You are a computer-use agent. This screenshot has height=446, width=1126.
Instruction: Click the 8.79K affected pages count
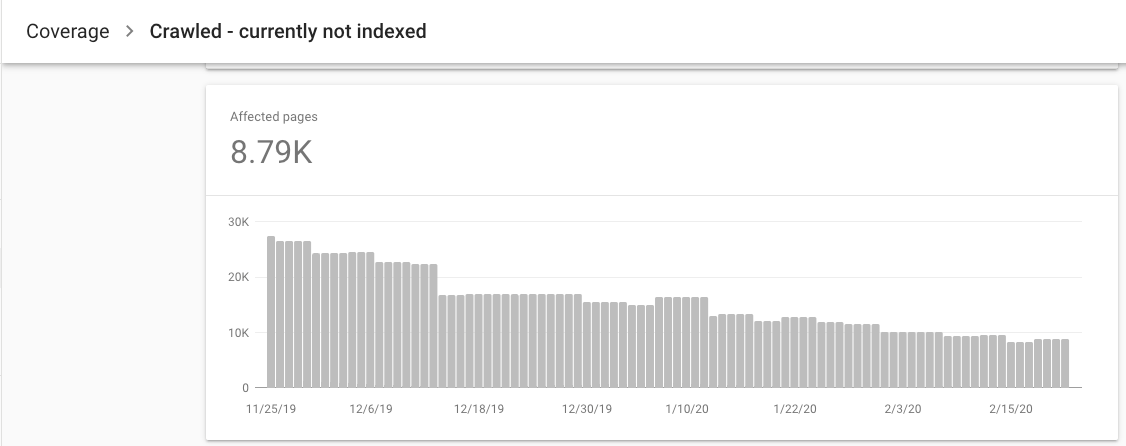(271, 153)
